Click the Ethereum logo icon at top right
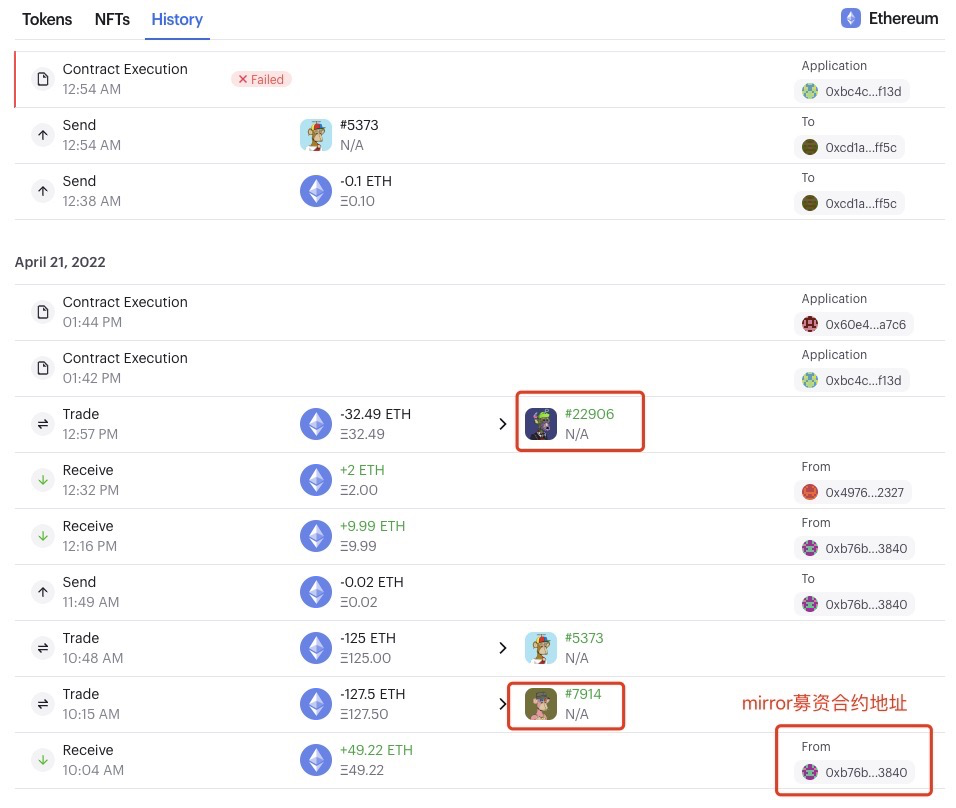The width and height of the screenshot is (956, 808). point(851,18)
